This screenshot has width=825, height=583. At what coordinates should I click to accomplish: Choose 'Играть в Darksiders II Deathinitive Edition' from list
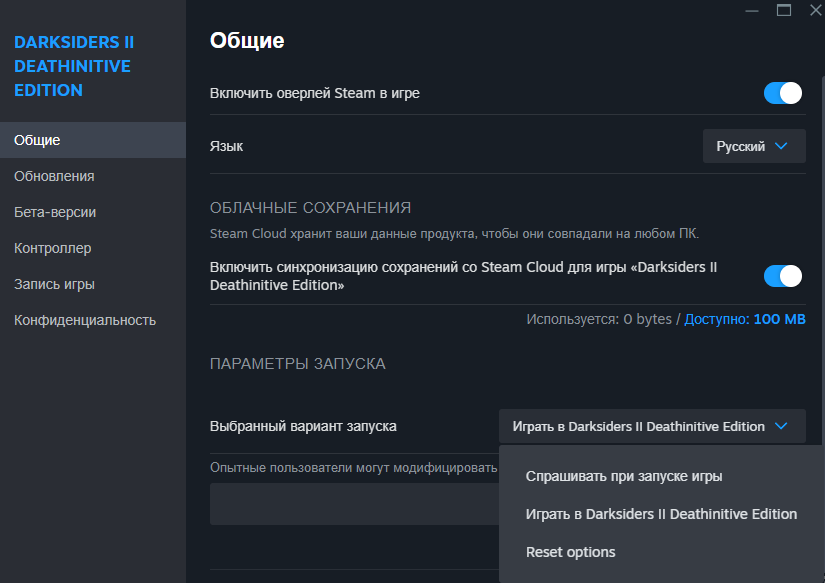[x=661, y=514]
